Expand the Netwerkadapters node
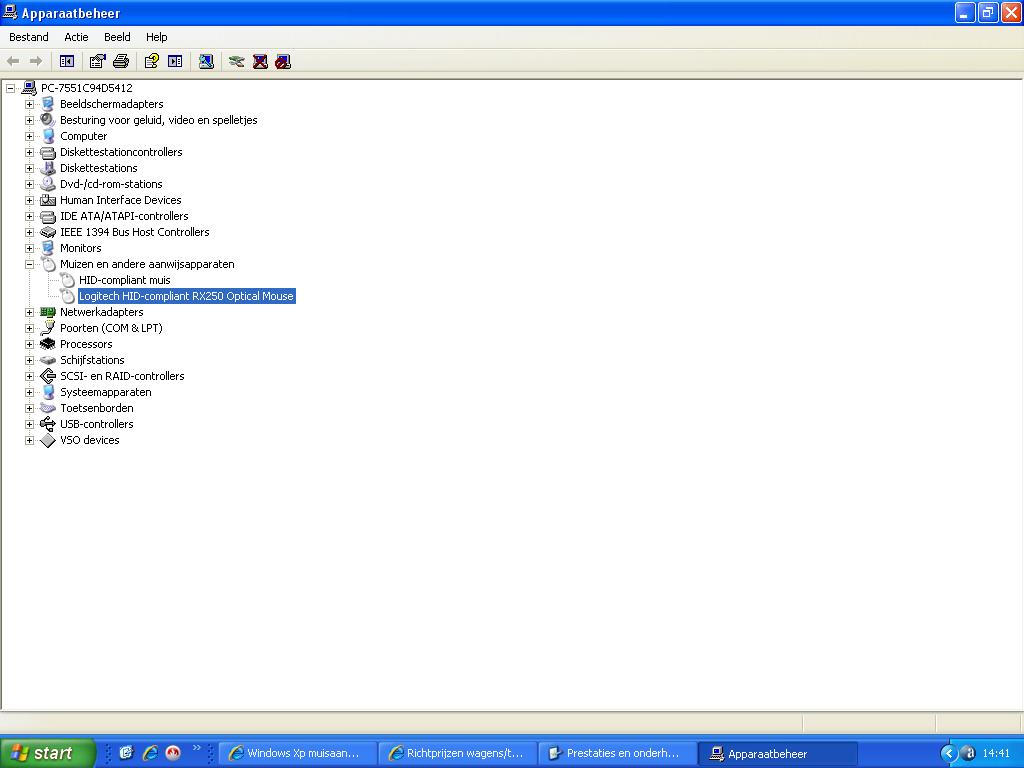This screenshot has height=768, width=1024. point(29,312)
